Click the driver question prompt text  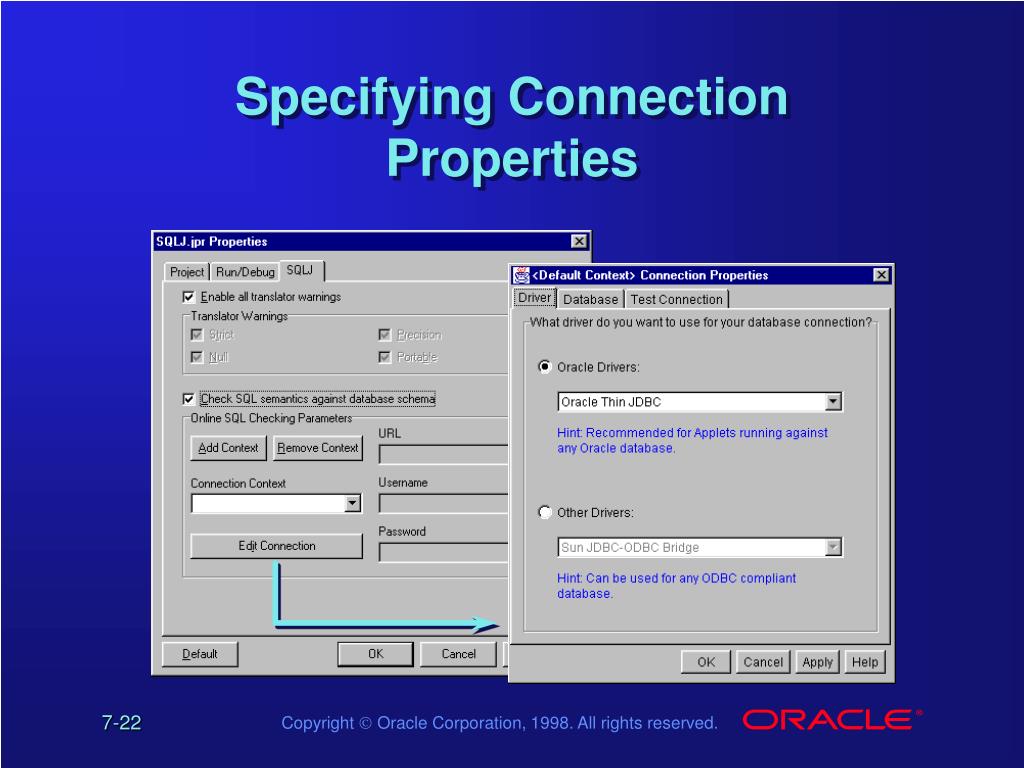pyautogui.click(x=701, y=322)
